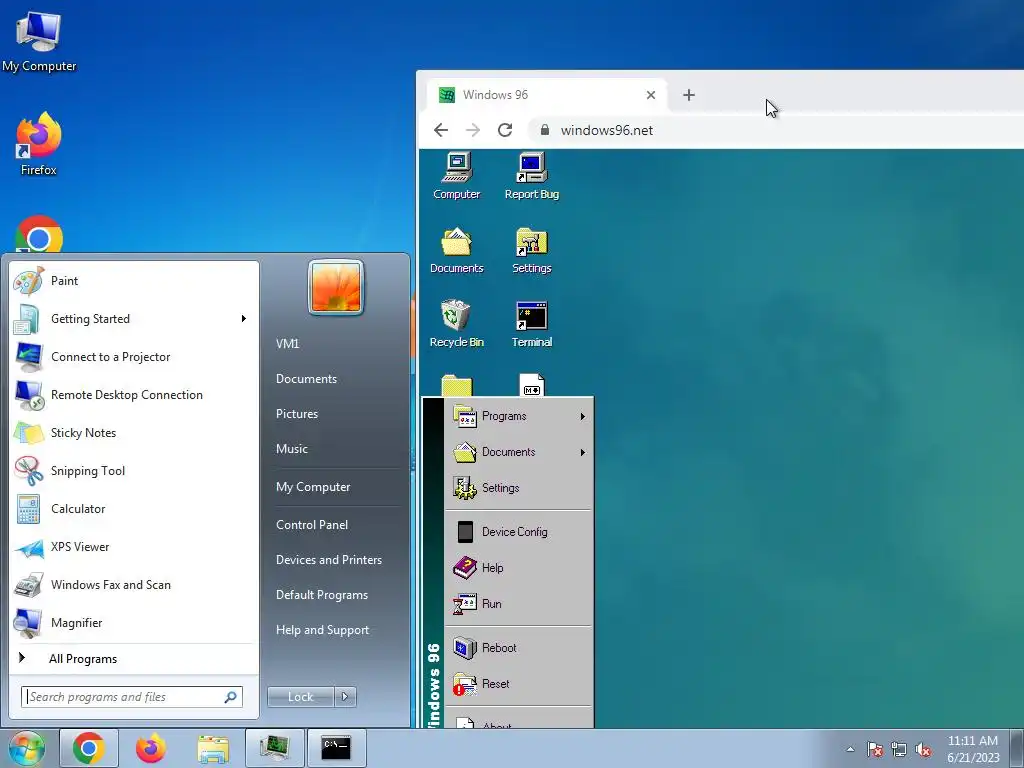Click the Chrome taskbar icon

pos(89,748)
